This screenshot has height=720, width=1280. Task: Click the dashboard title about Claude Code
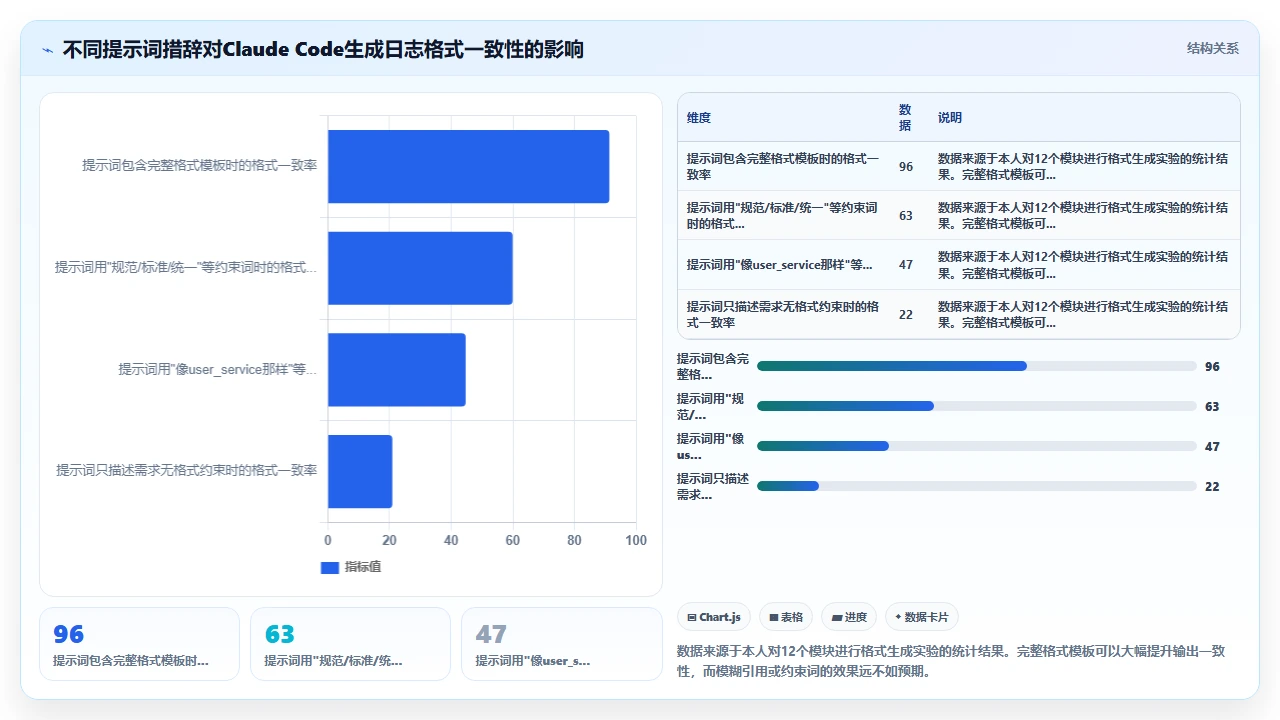click(323, 50)
